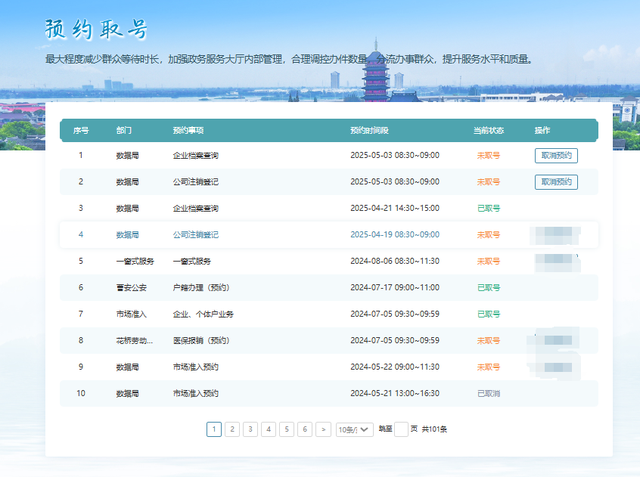The width and height of the screenshot is (640, 477).
Task: Select row 4 公司注销登记 entry
Action: coord(195,235)
